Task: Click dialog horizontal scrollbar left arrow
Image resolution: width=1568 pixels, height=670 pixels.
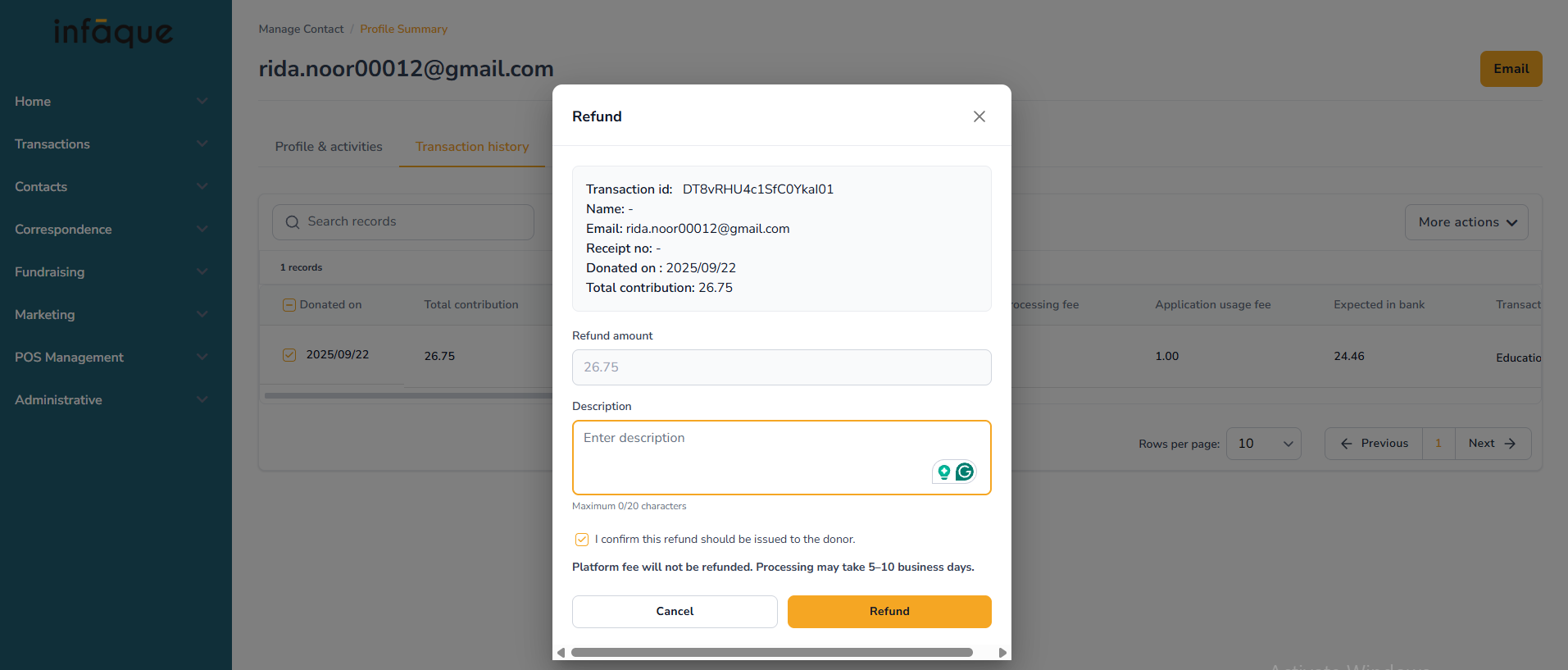Action: [561, 653]
